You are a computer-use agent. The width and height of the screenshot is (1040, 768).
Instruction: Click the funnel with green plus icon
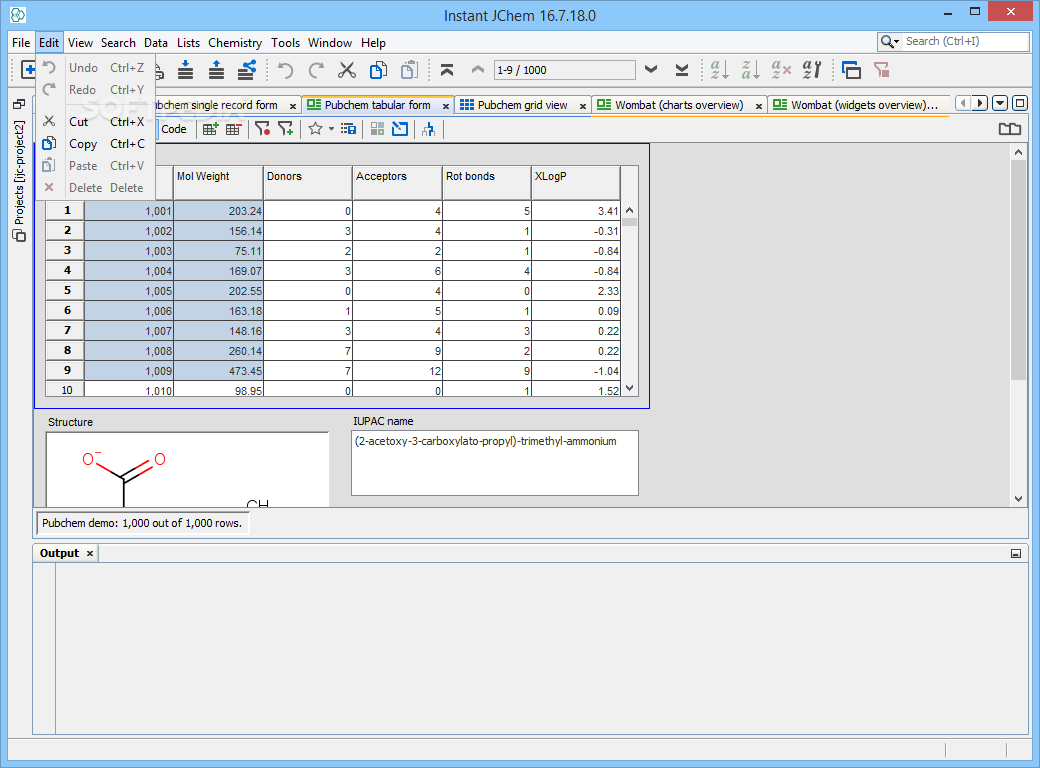[285, 129]
